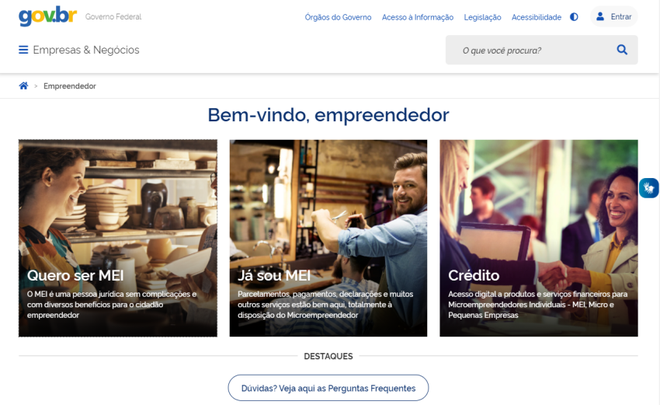The height and width of the screenshot is (405, 660).
Task: Go to home via breadcrumb house icon
Action: pyautogui.click(x=24, y=86)
